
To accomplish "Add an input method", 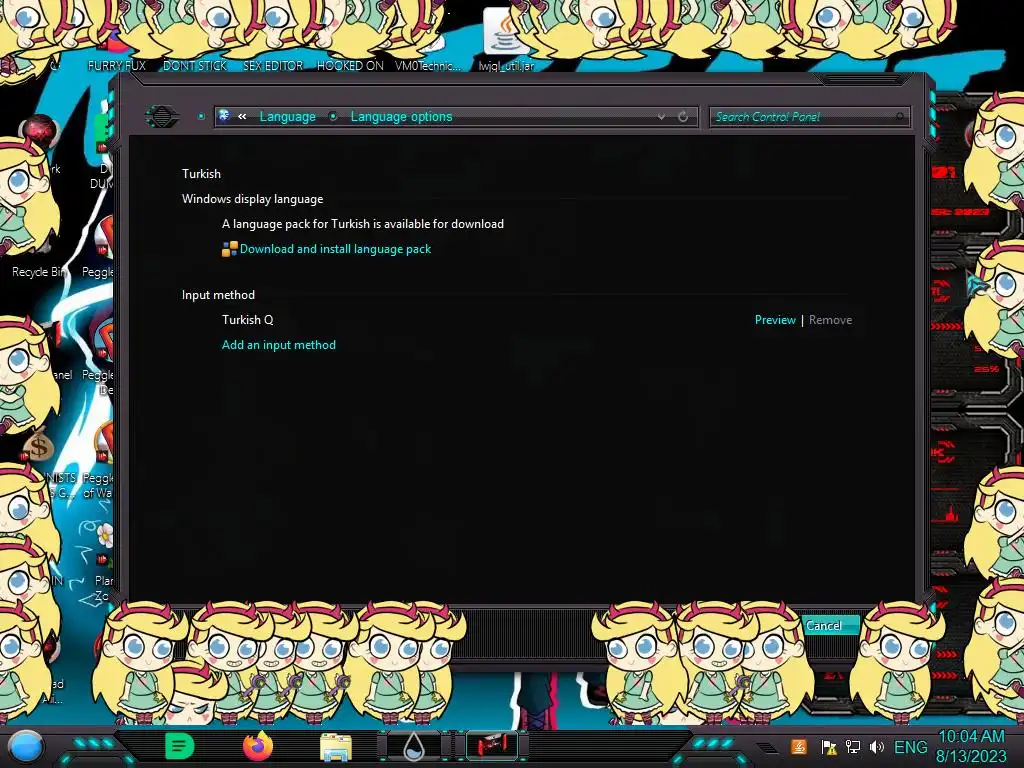I will pyautogui.click(x=279, y=345).
